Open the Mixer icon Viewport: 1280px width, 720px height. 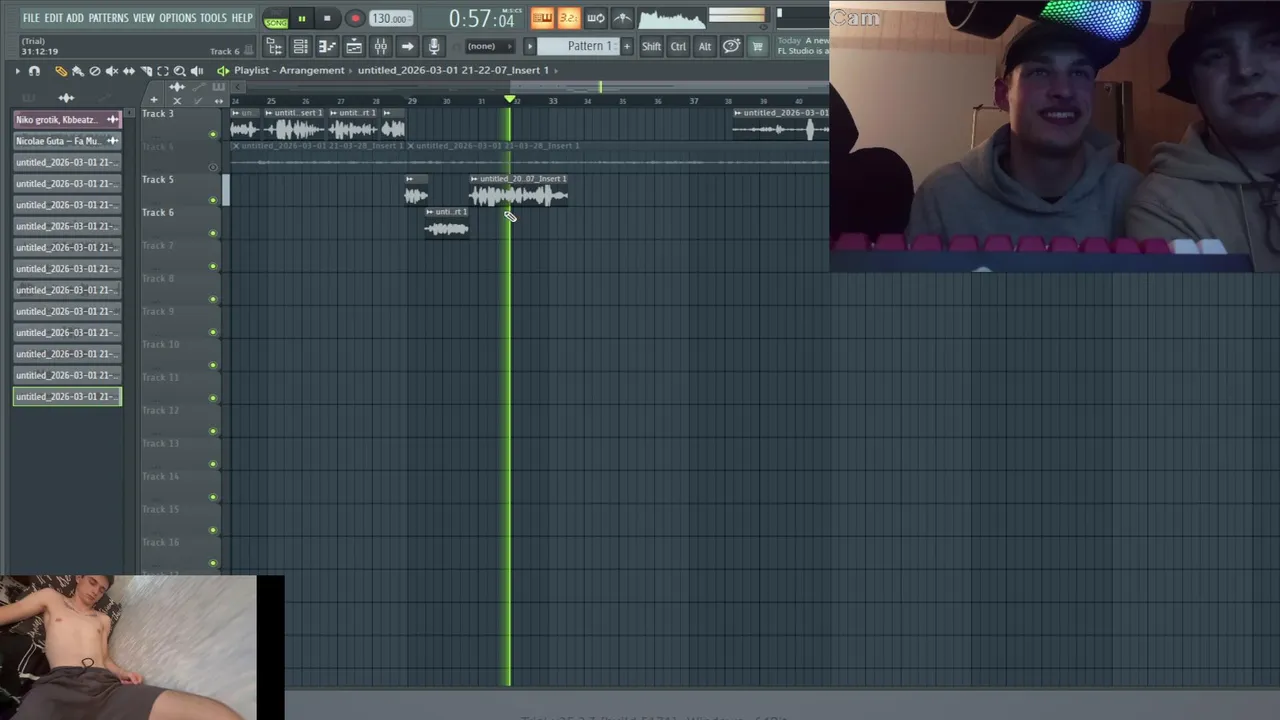coord(381,46)
